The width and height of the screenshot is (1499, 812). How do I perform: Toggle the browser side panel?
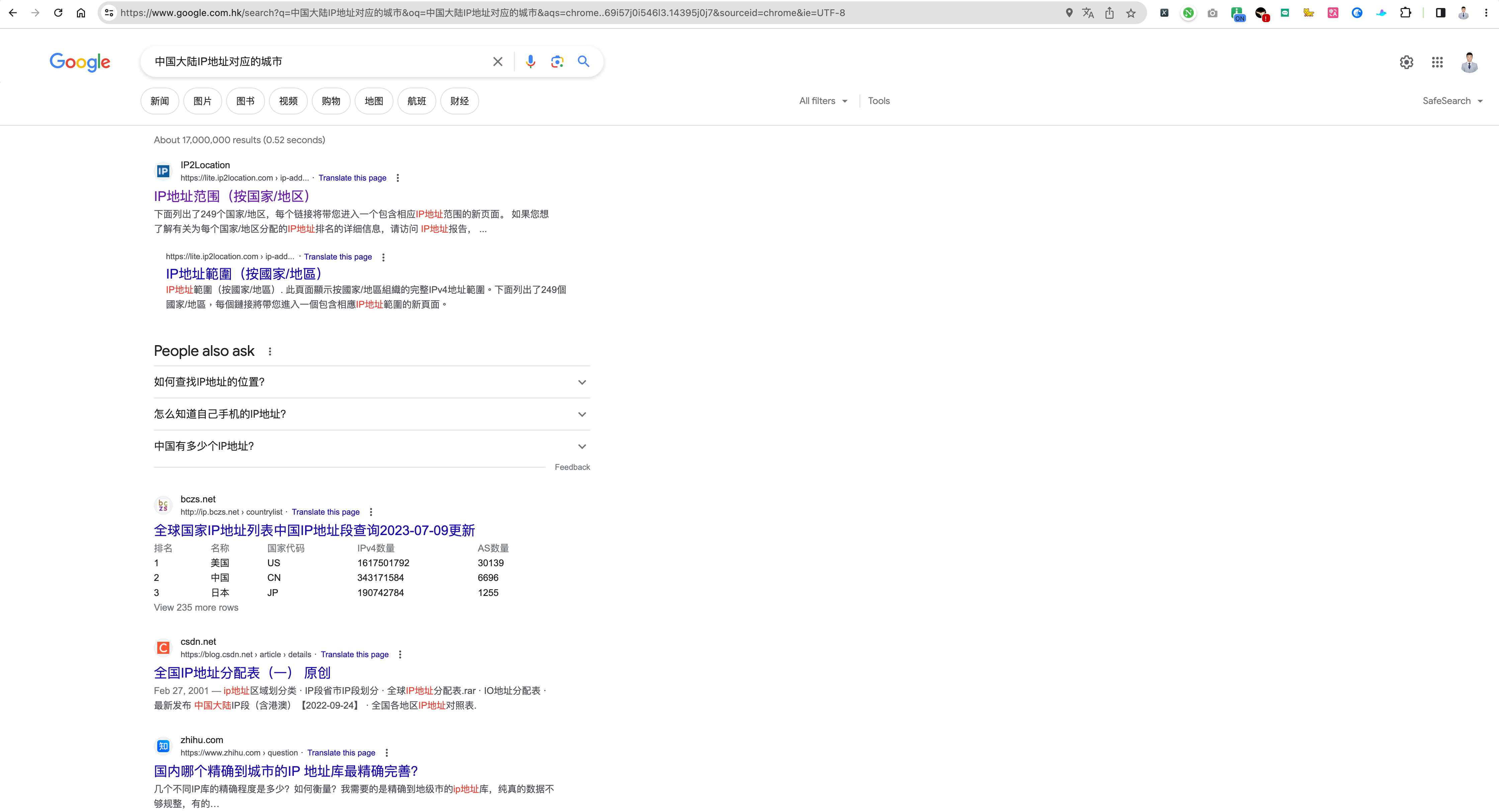tap(1441, 13)
